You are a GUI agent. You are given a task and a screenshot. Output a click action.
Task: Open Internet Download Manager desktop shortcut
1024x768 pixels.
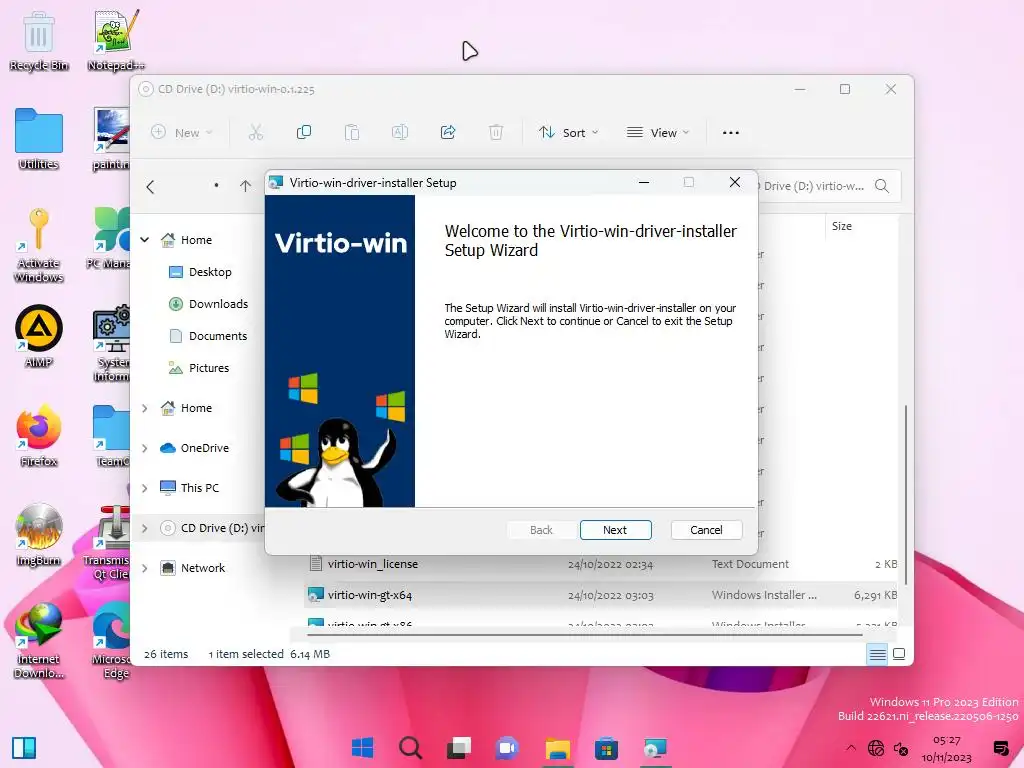[39, 640]
